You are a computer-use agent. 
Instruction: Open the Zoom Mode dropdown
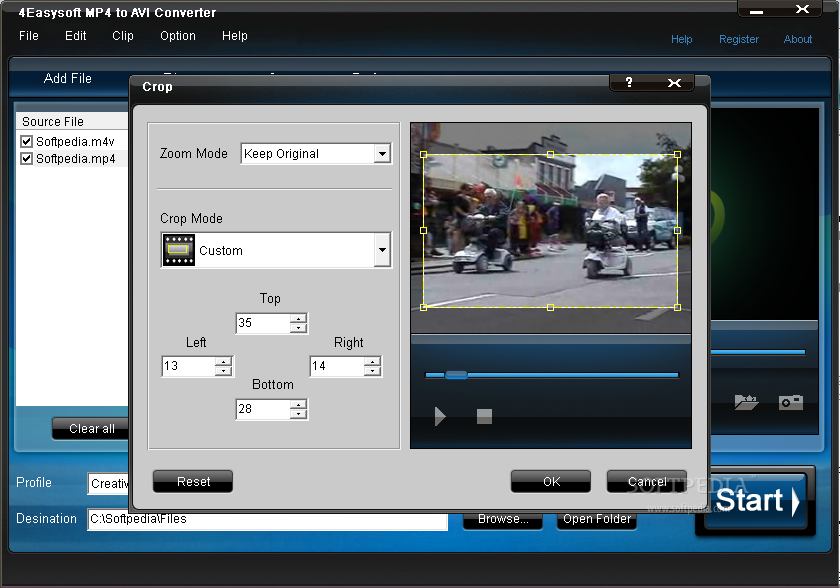pyautogui.click(x=382, y=154)
